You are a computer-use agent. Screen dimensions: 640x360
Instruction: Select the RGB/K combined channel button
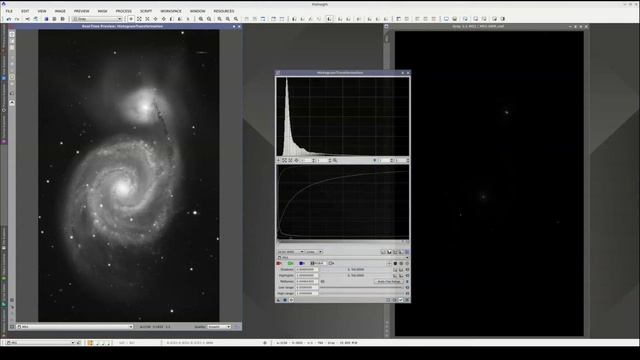[317, 263]
